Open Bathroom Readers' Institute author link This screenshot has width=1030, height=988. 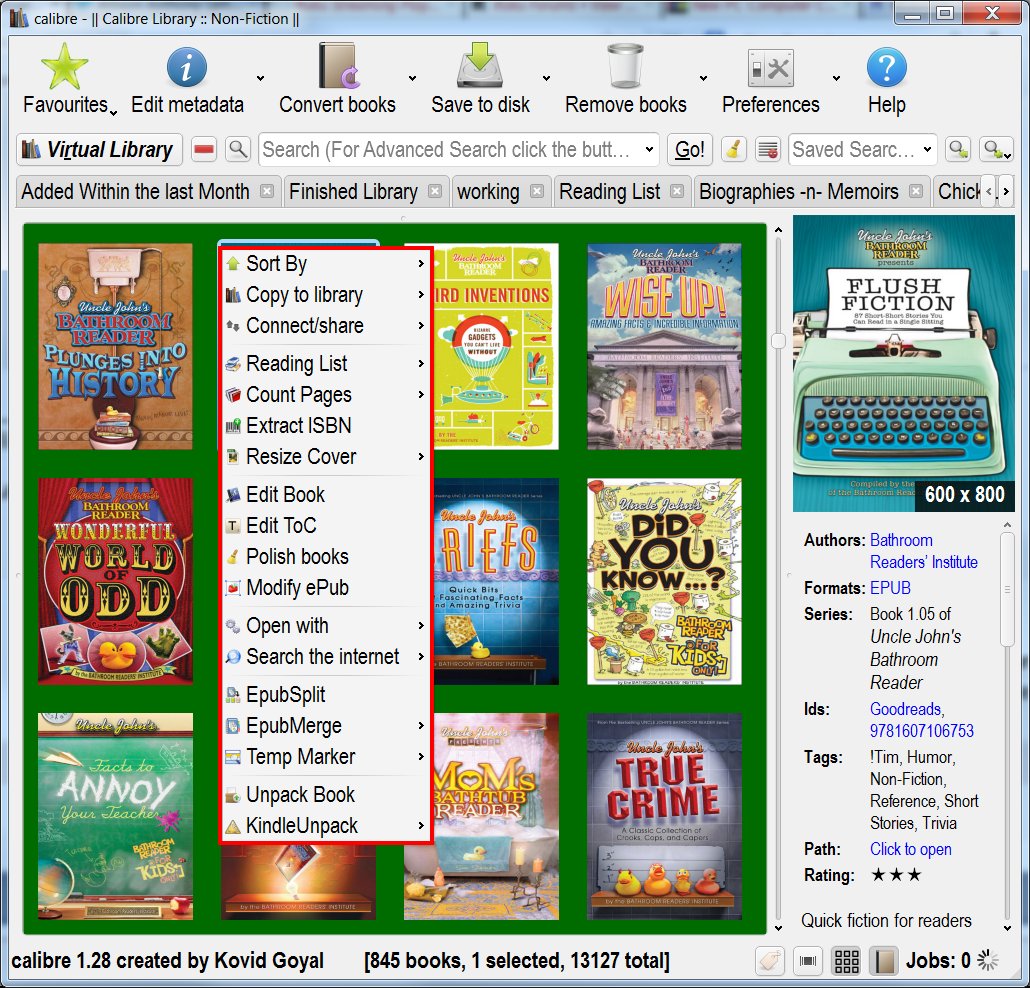click(923, 551)
